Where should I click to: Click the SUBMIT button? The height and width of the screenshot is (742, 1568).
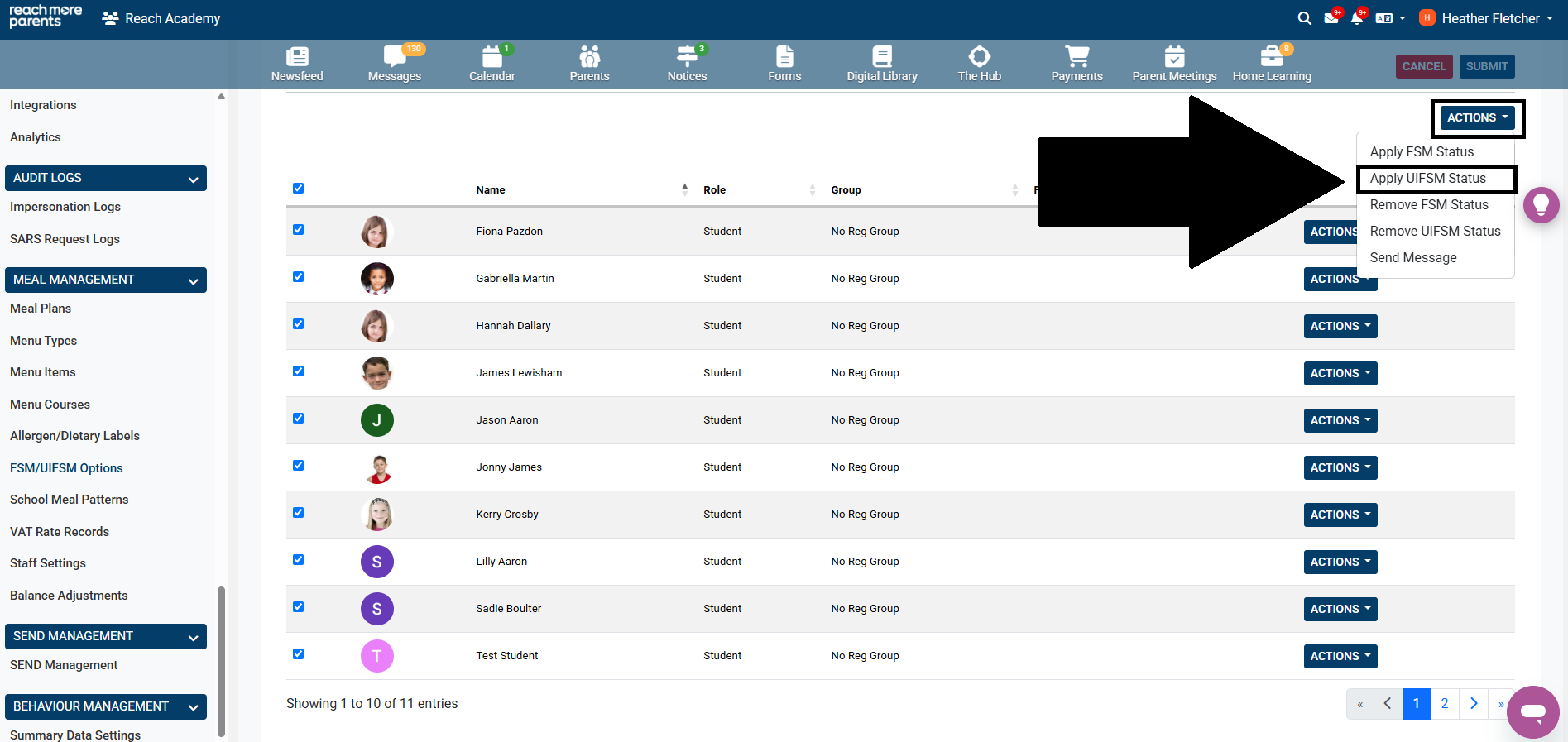point(1486,66)
